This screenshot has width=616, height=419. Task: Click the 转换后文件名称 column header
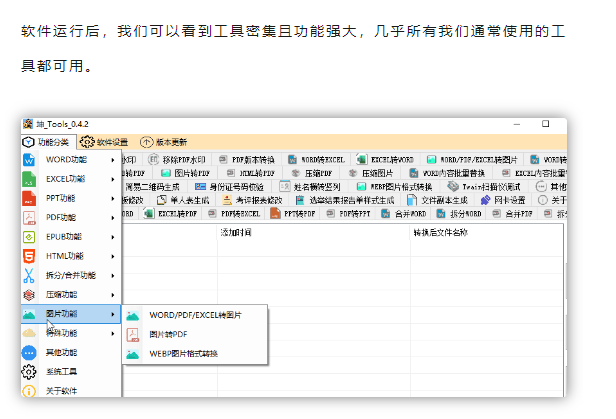coord(440,232)
